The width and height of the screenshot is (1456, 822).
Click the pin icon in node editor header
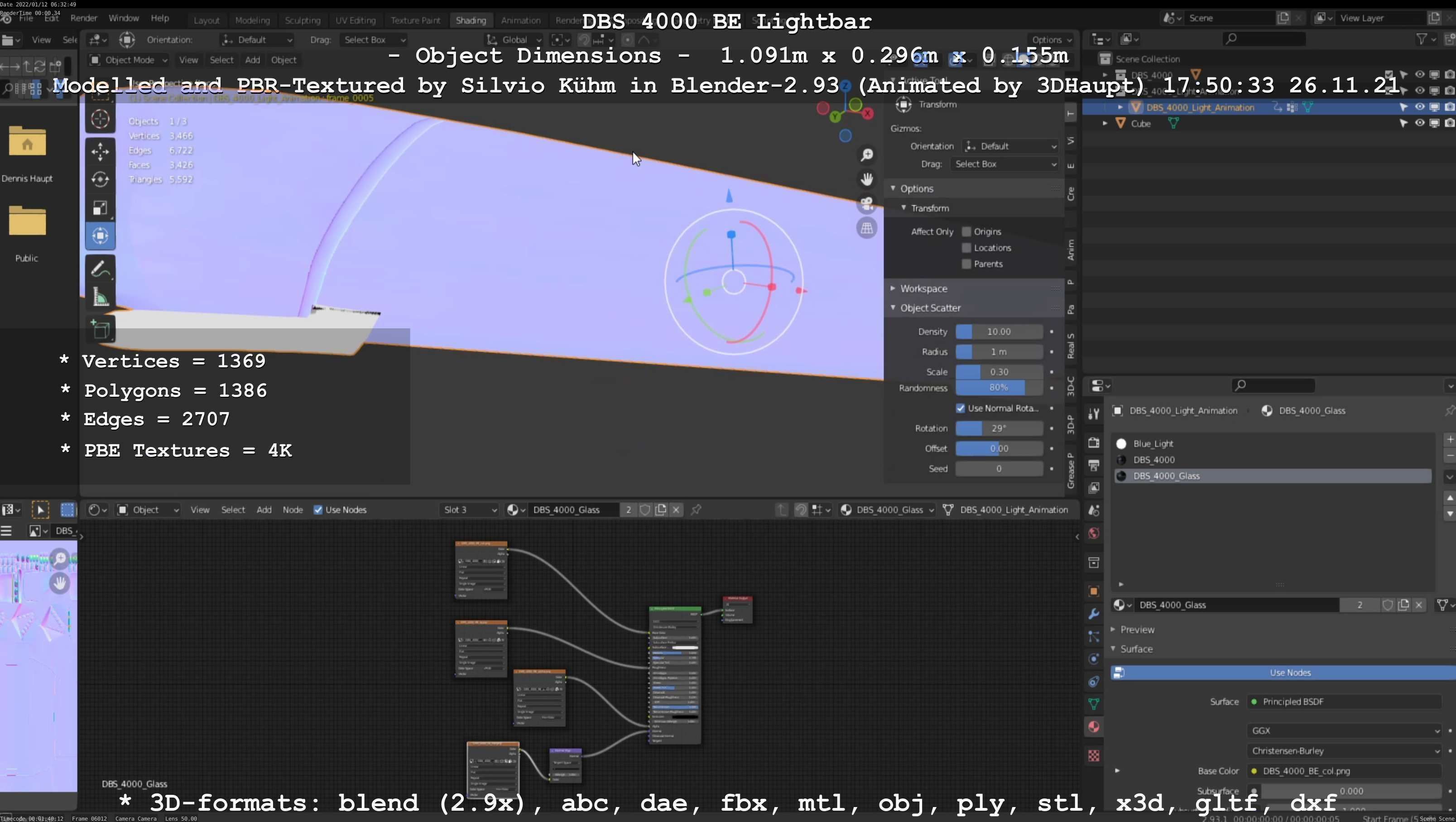696,510
